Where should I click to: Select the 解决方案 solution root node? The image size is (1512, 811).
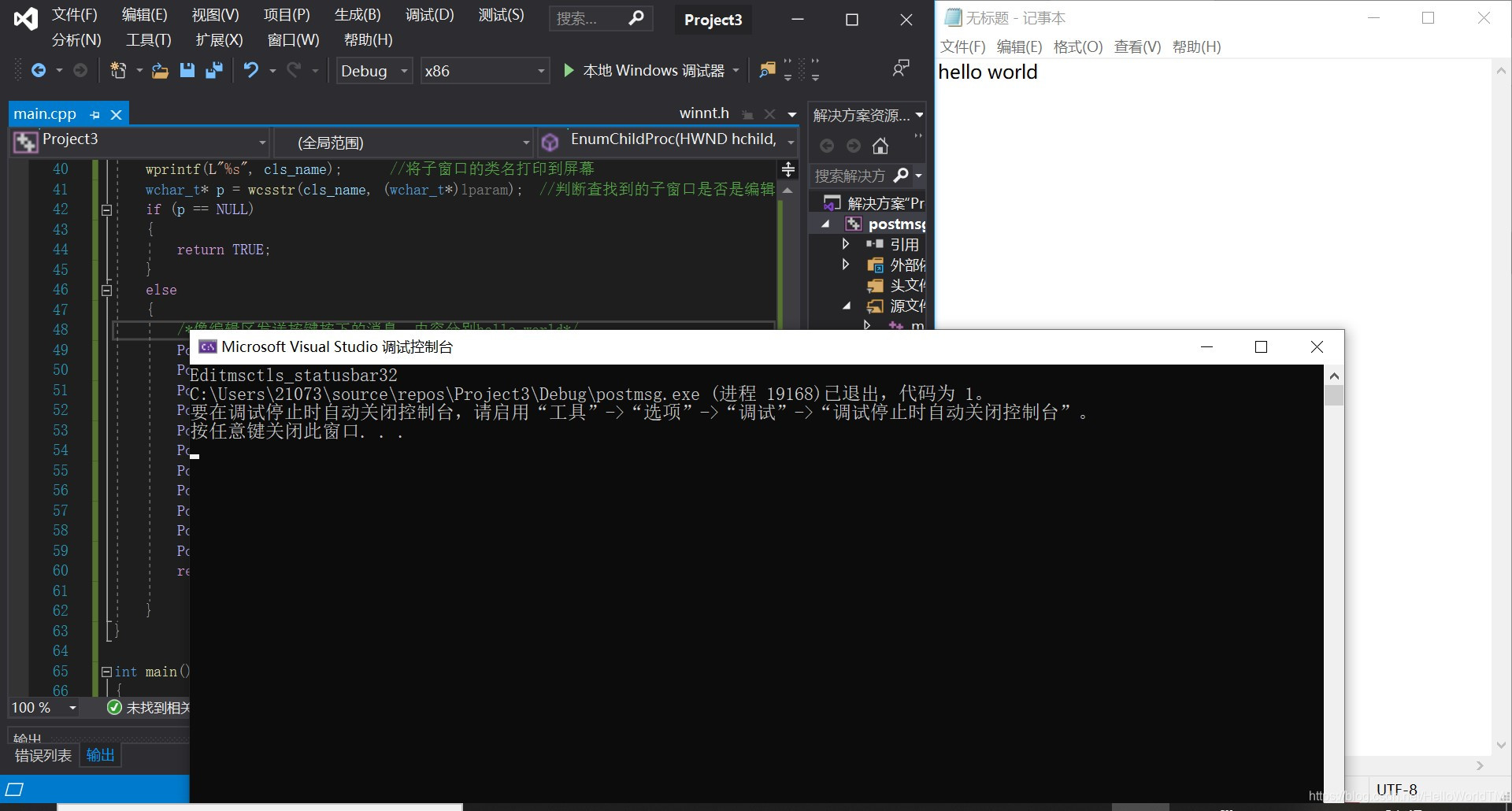[873, 203]
